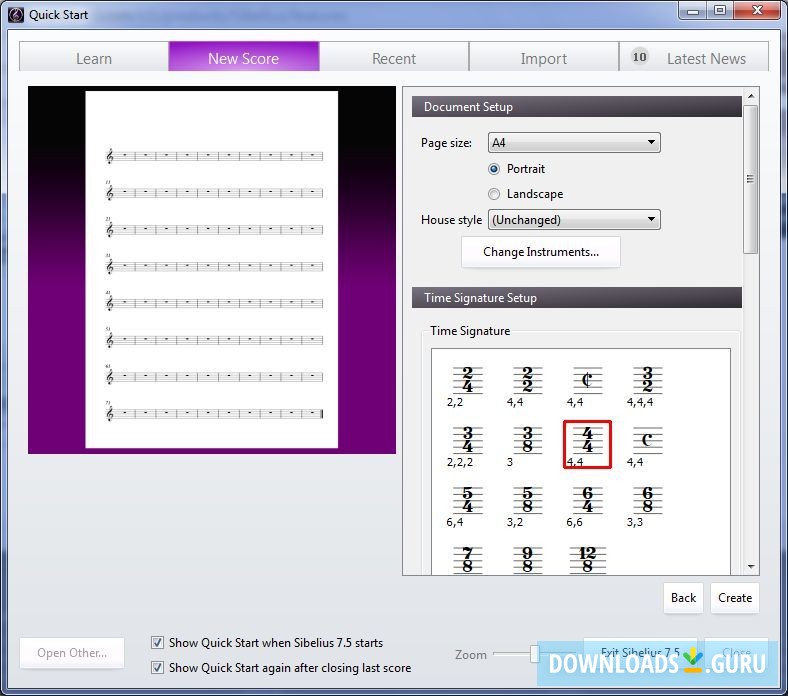Adjust the Zoom slider handle
788x696 pixels.
point(534,654)
